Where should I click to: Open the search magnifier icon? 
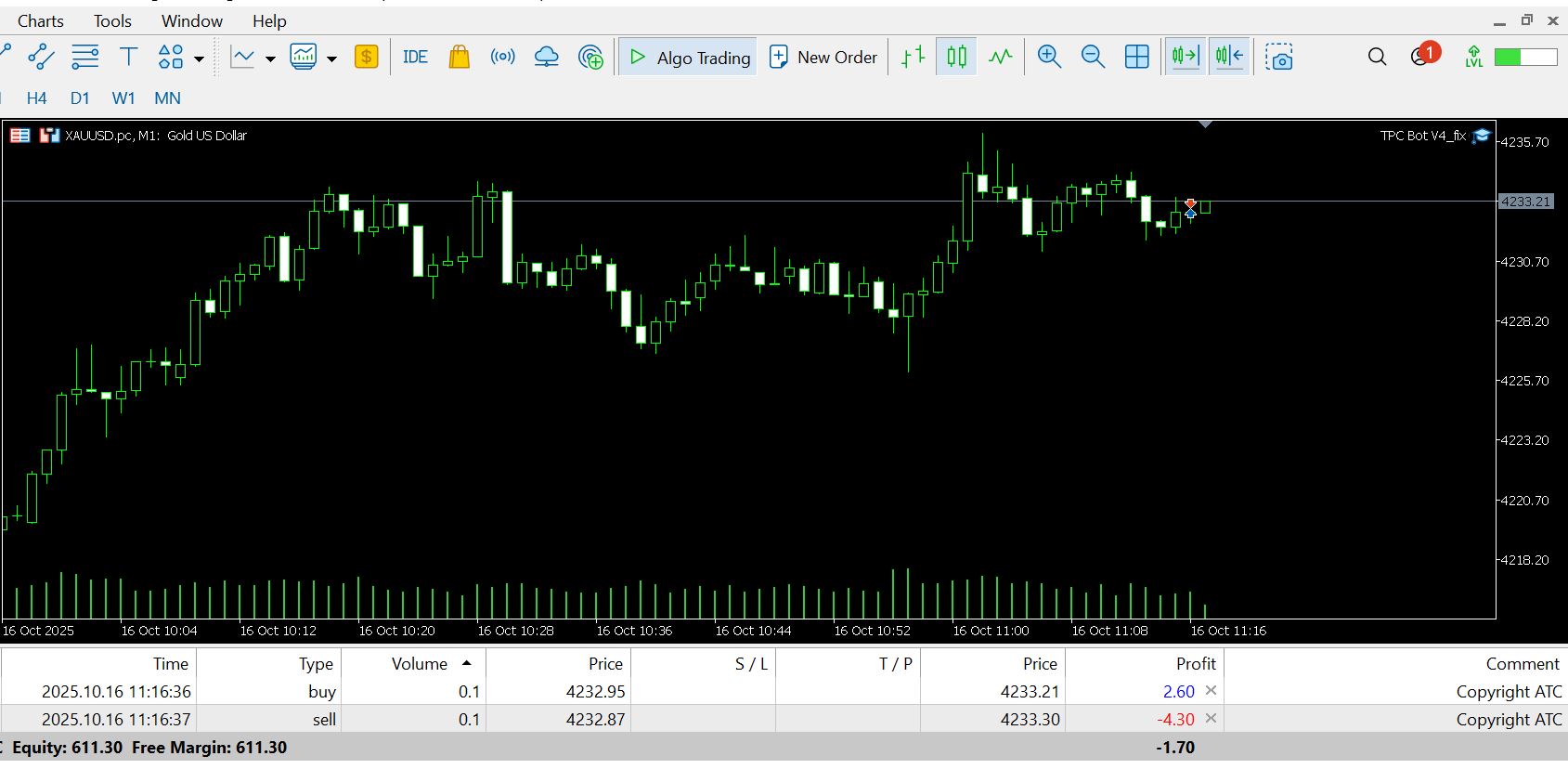(x=1377, y=58)
